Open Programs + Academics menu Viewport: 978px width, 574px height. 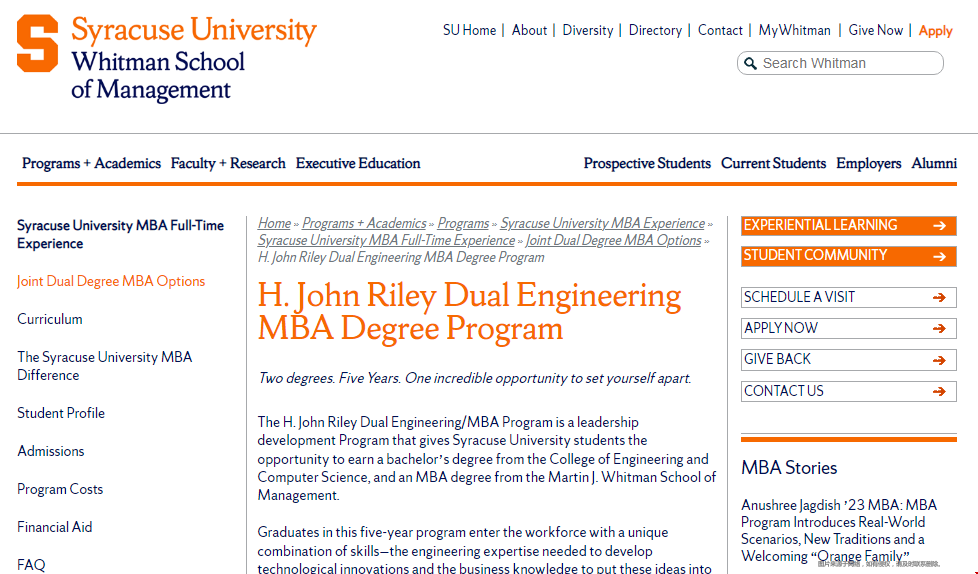tap(91, 163)
